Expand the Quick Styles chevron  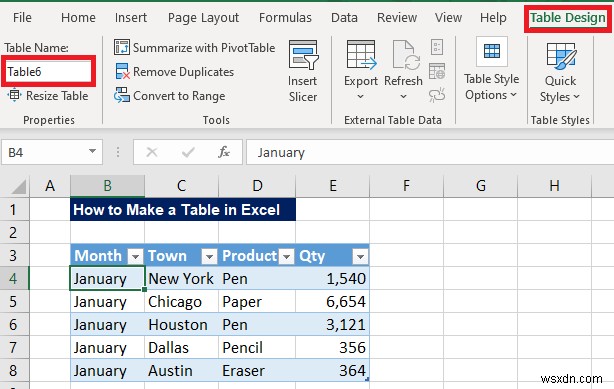(x=576, y=96)
